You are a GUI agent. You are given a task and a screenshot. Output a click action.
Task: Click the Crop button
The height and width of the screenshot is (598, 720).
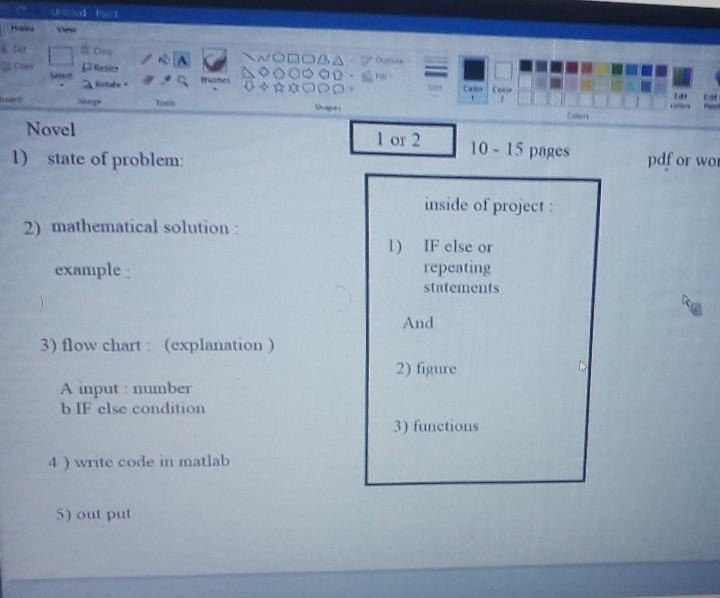click(97, 50)
